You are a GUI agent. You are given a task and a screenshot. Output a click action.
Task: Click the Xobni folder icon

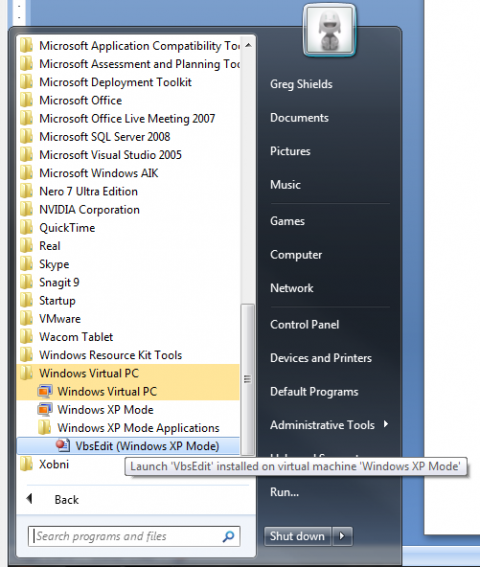point(26,464)
